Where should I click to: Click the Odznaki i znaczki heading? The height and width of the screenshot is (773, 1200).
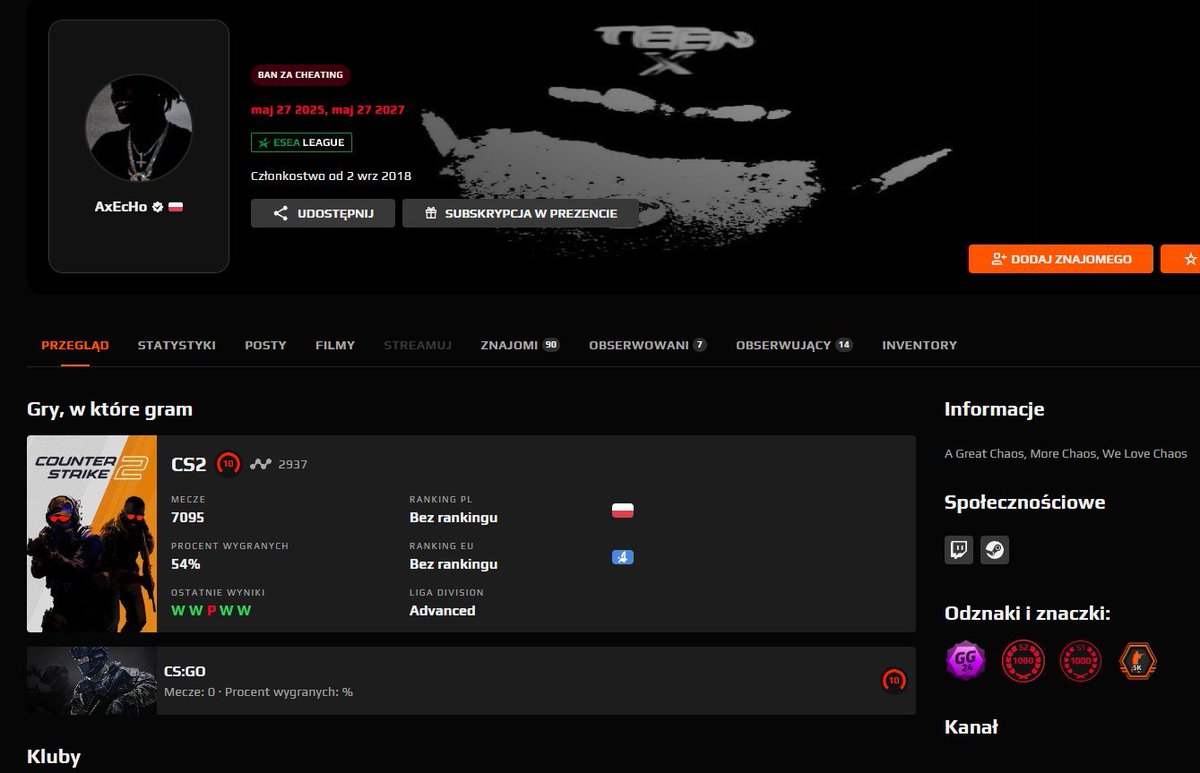point(1028,613)
